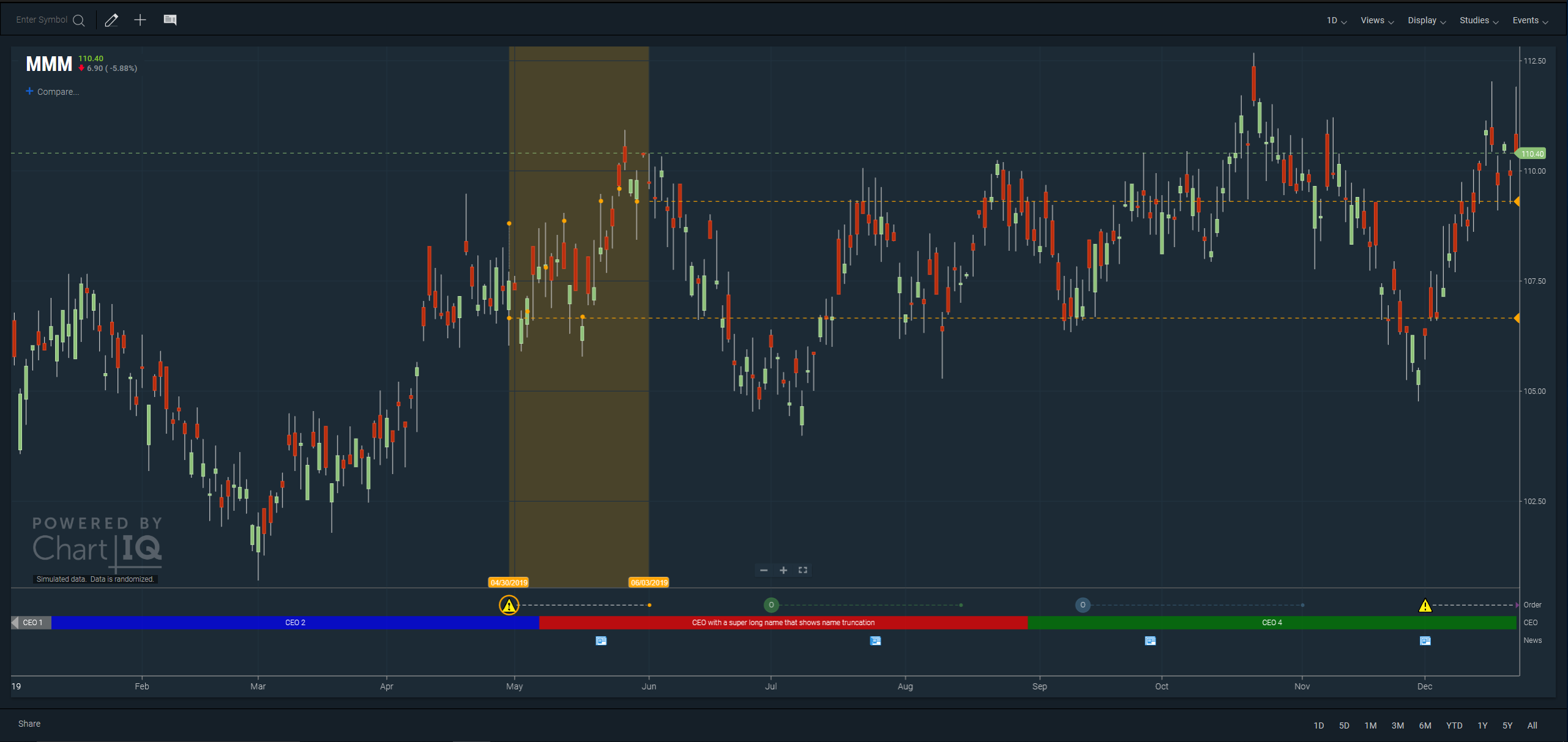This screenshot has height=742, width=1568.
Task: Click the Sep label on time axis
Action: tap(1039, 686)
